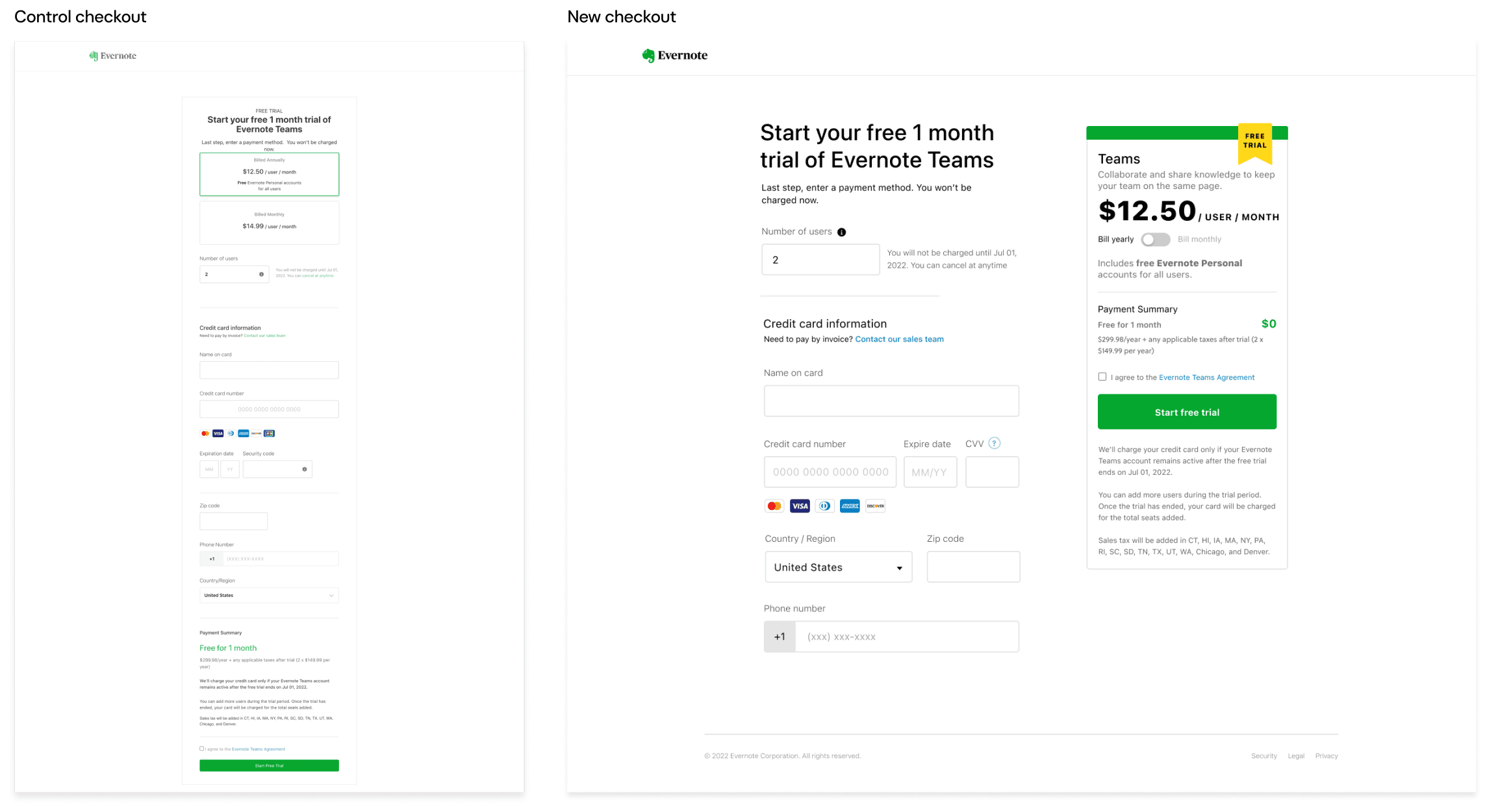Click Name on card field in New checkout
The width and height of the screenshot is (1498, 812).
[891, 401]
